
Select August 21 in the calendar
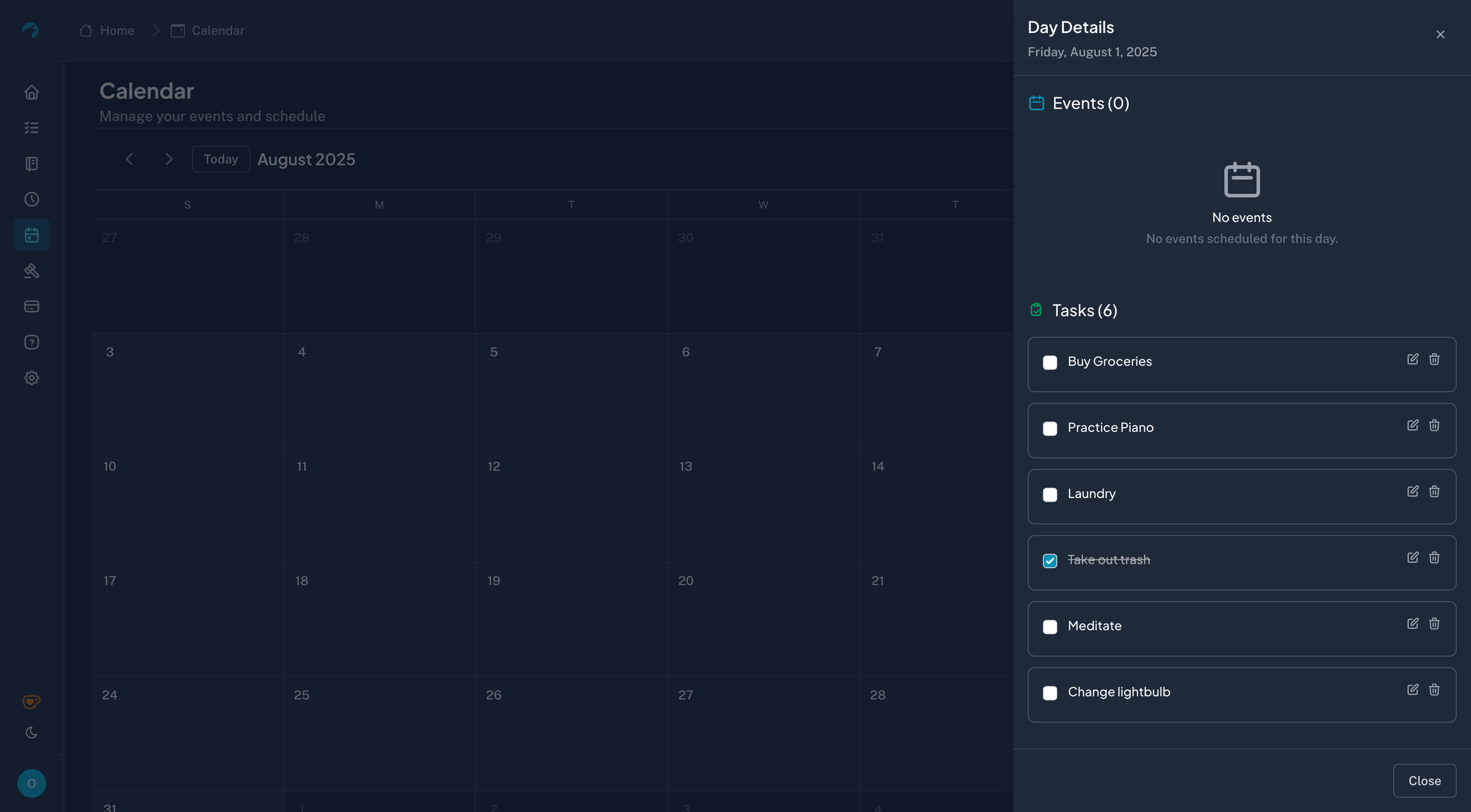[937, 619]
